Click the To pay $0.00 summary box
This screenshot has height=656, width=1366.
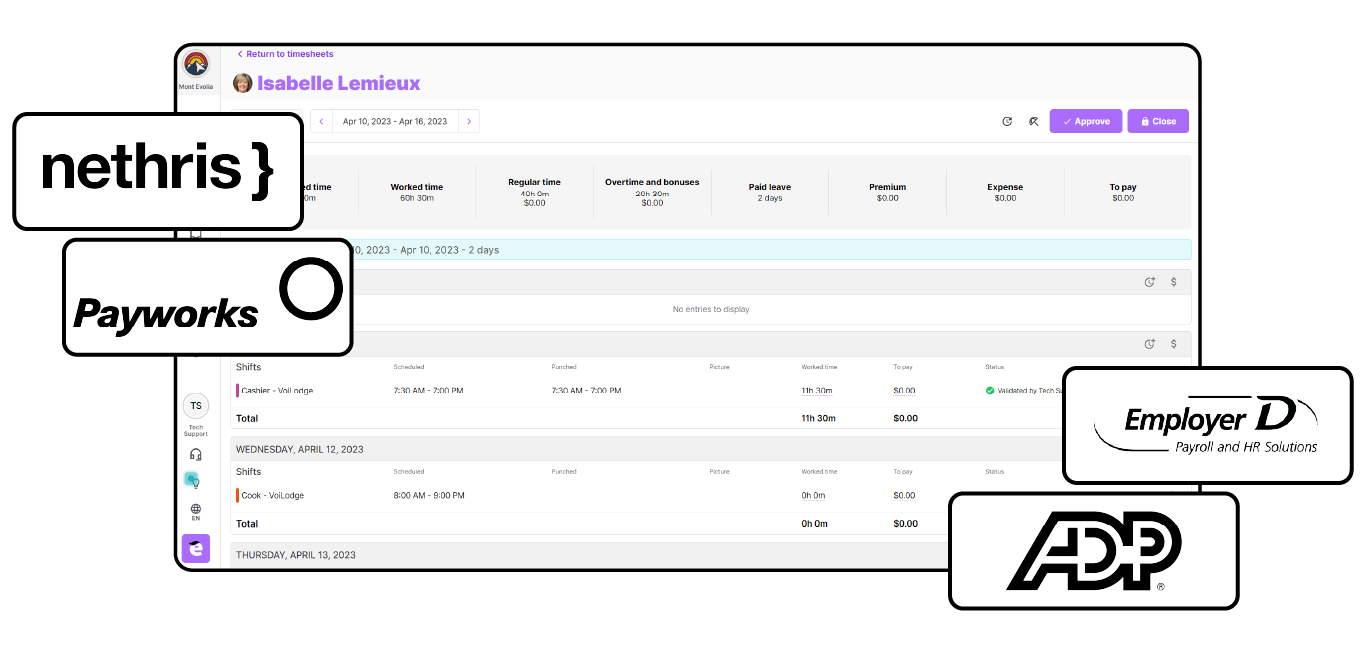[x=1123, y=192]
